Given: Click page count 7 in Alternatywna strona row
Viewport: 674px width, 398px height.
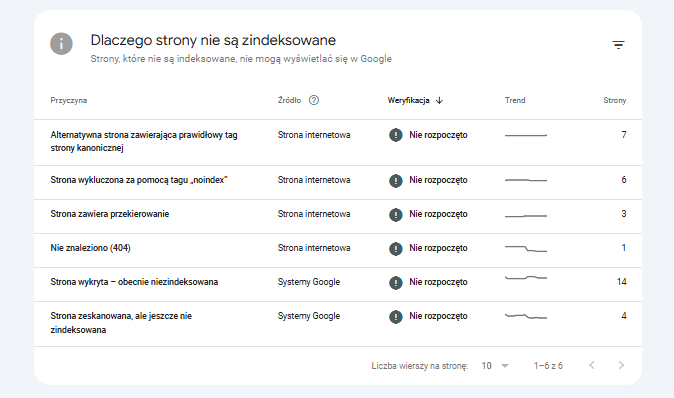Looking at the screenshot, I should pyautogui.click(x=624, y=135).
